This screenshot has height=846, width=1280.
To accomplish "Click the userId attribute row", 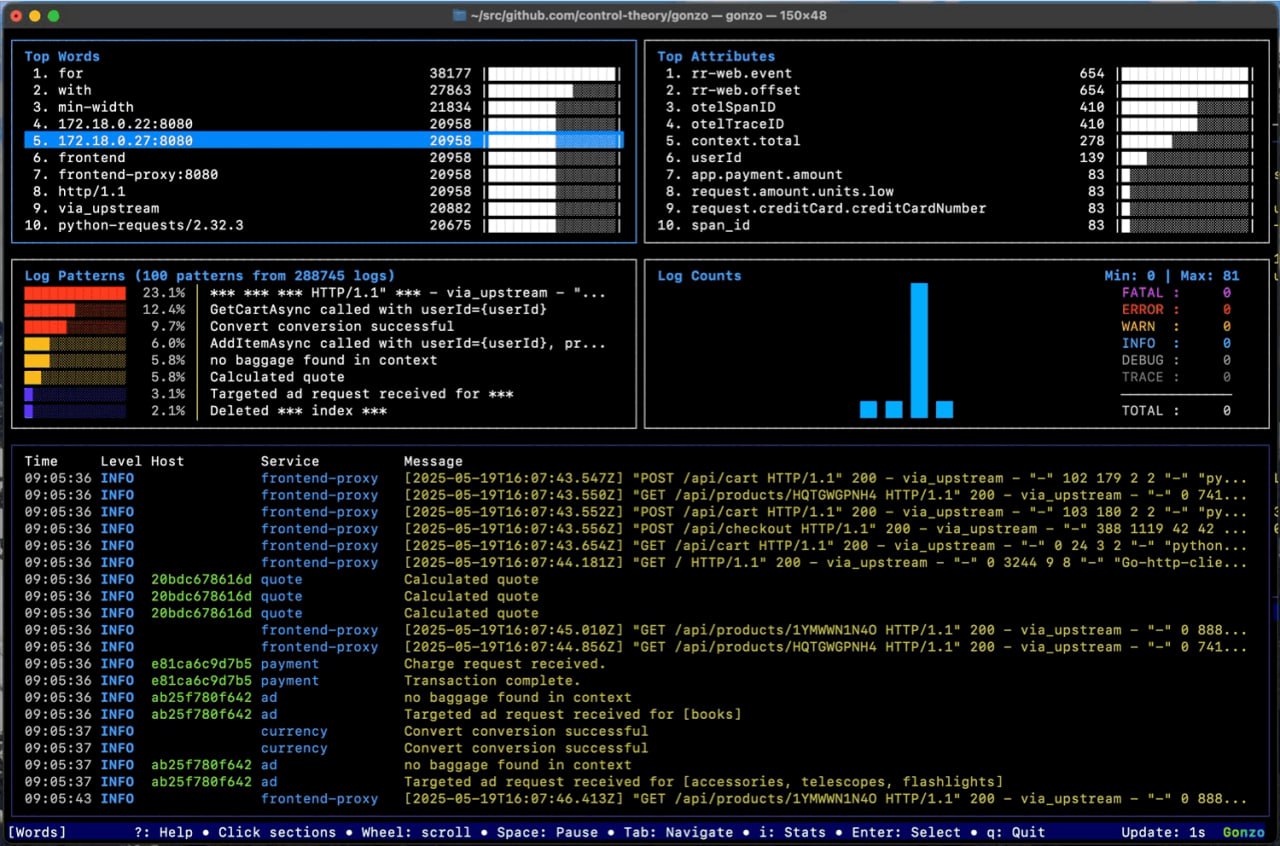I will pyautogui.click(x=716, y=158).
